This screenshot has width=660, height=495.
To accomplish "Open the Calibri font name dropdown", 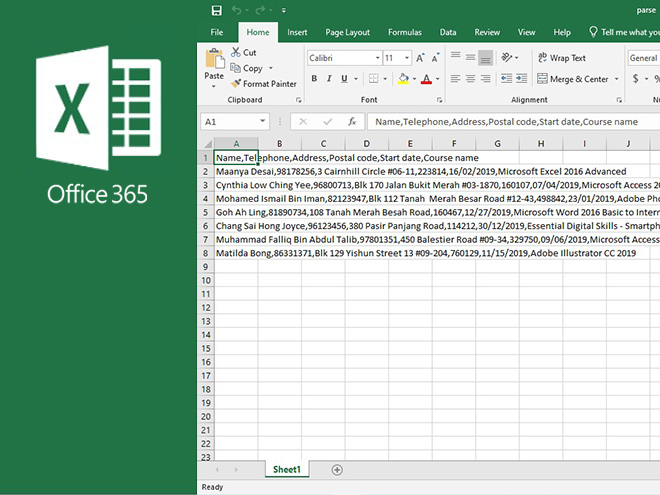I will click(377, 58).
